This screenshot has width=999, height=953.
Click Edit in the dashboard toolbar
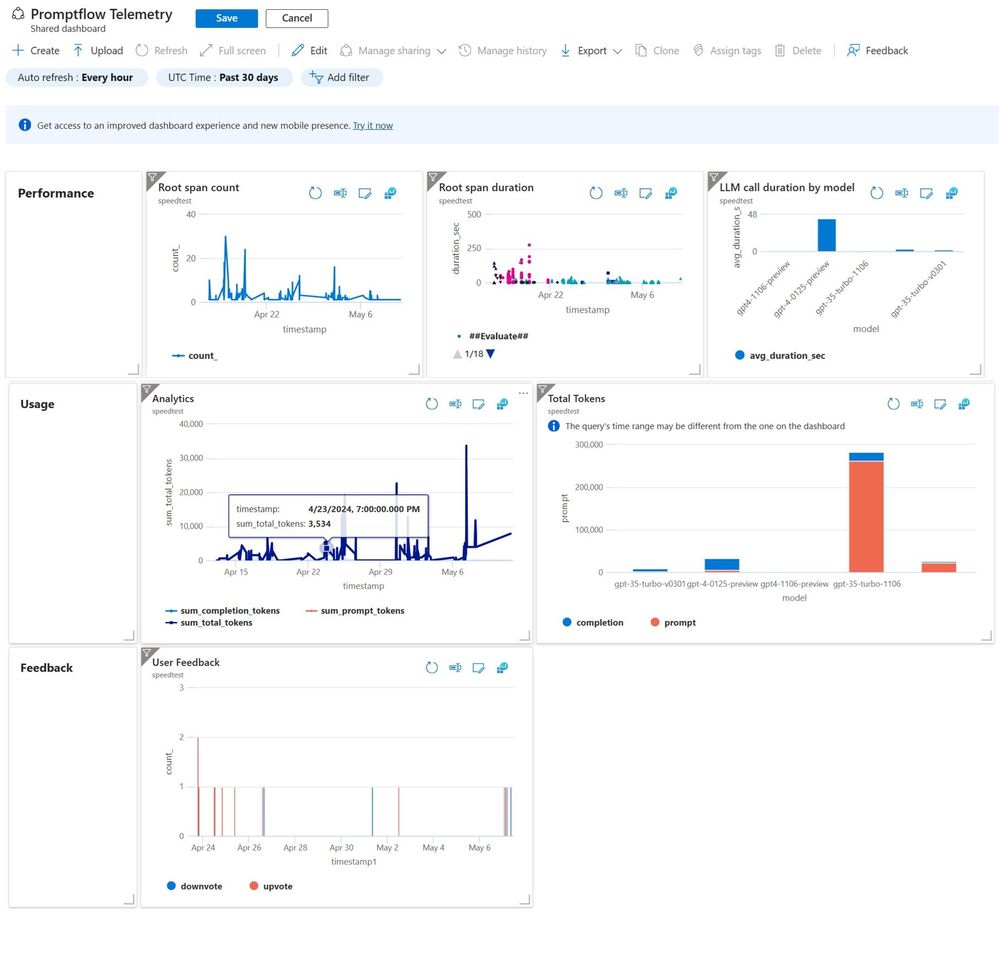pos(309,50)
